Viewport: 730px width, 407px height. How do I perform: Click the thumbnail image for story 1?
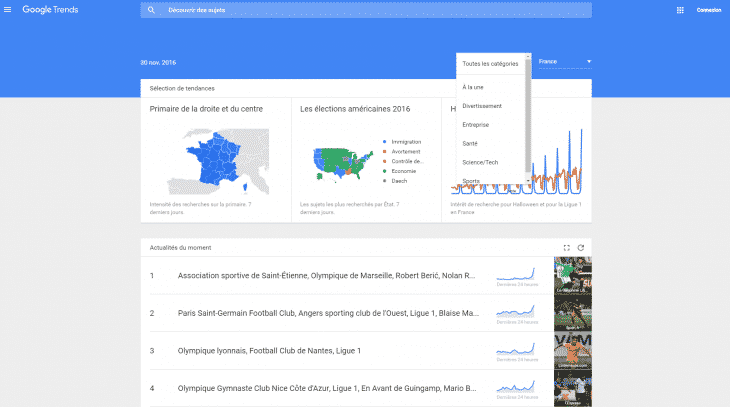(x=573, y=275)
